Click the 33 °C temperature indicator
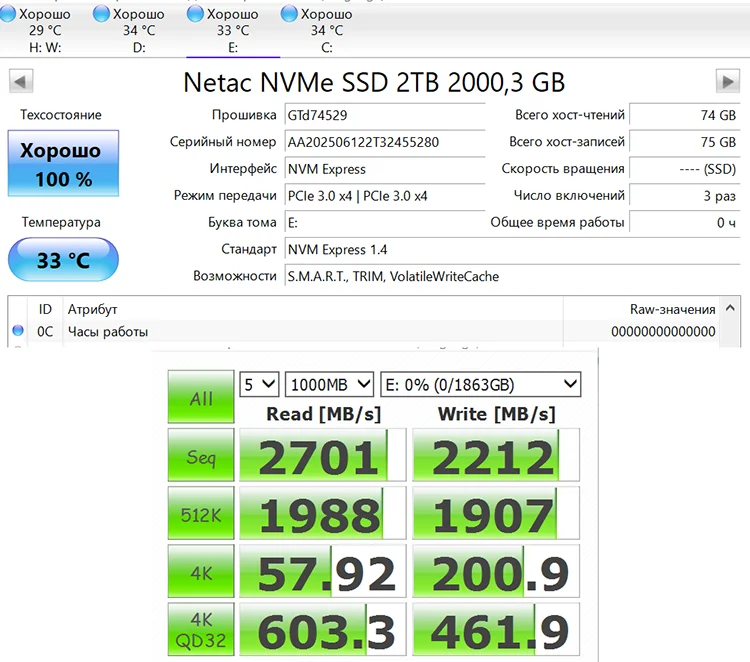Viewport: 750px width, 662px height. 63,260
